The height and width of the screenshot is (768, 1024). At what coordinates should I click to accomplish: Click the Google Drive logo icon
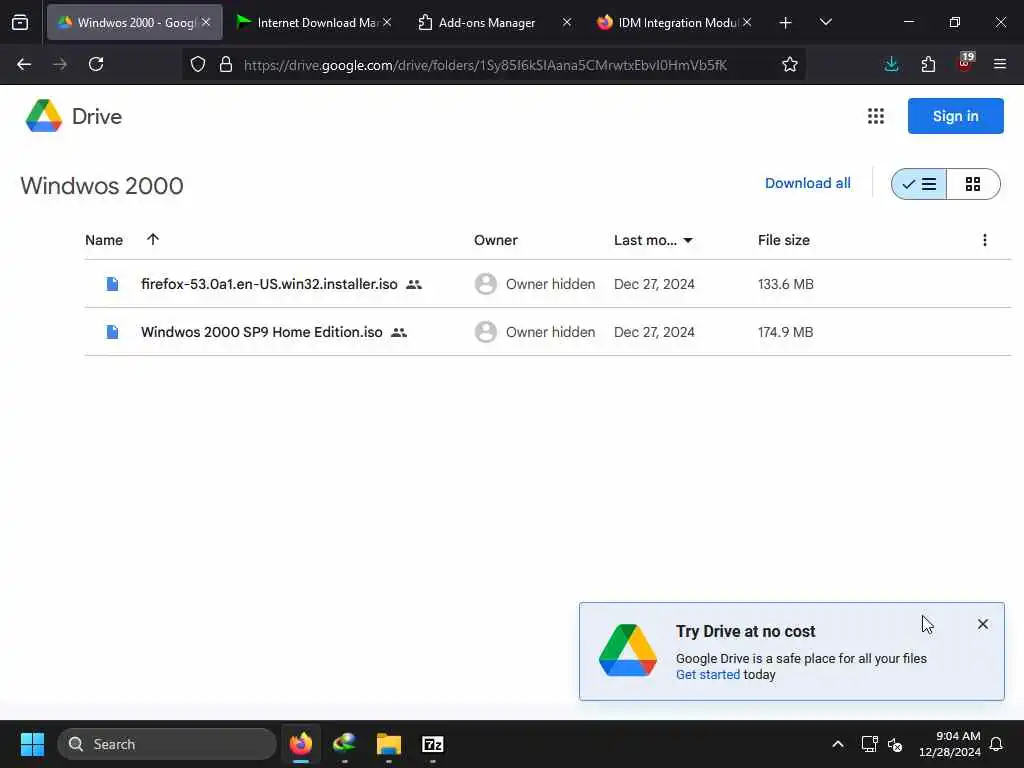pos(44,116)
